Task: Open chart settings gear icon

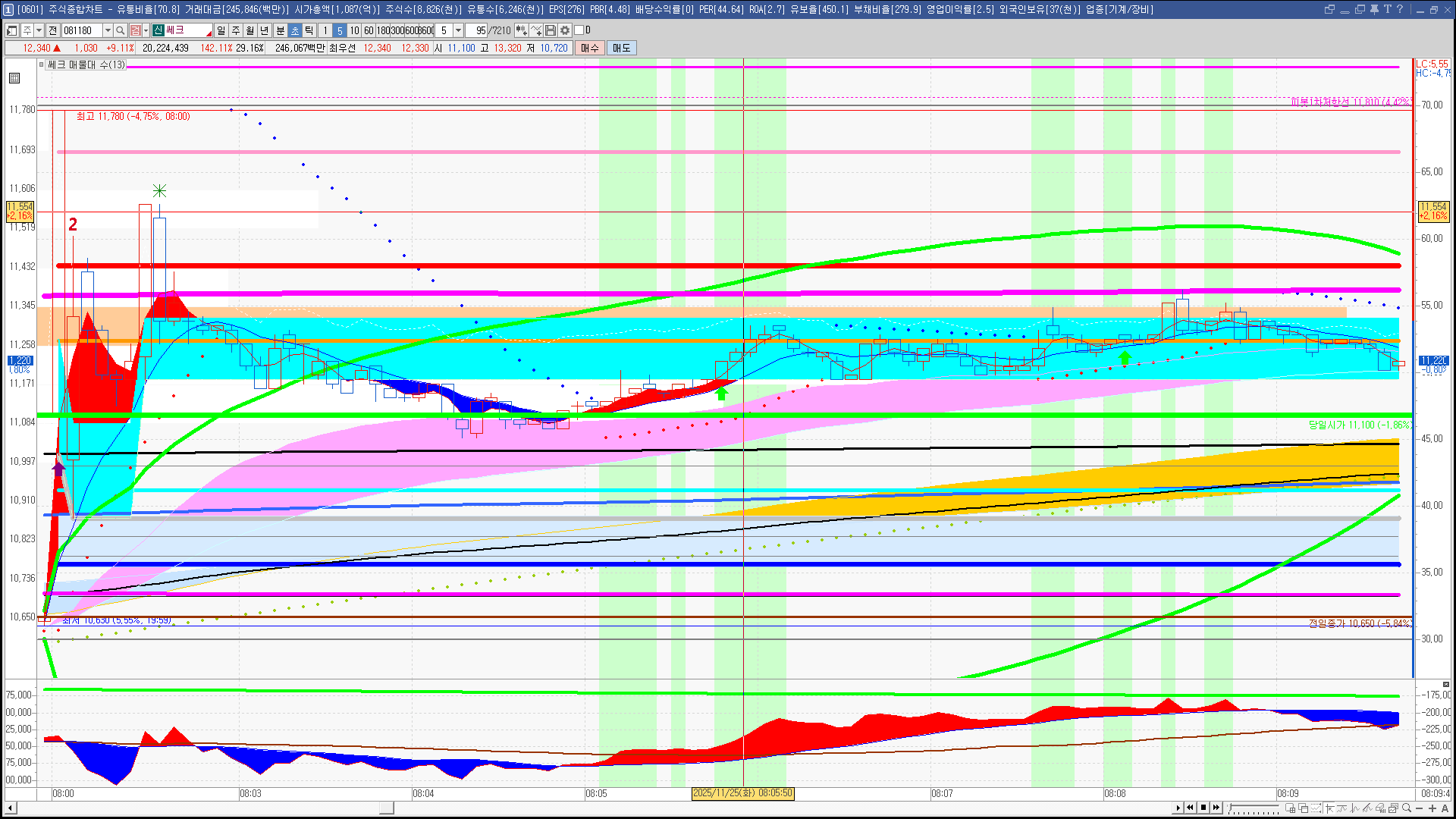Action: [565, 30]
